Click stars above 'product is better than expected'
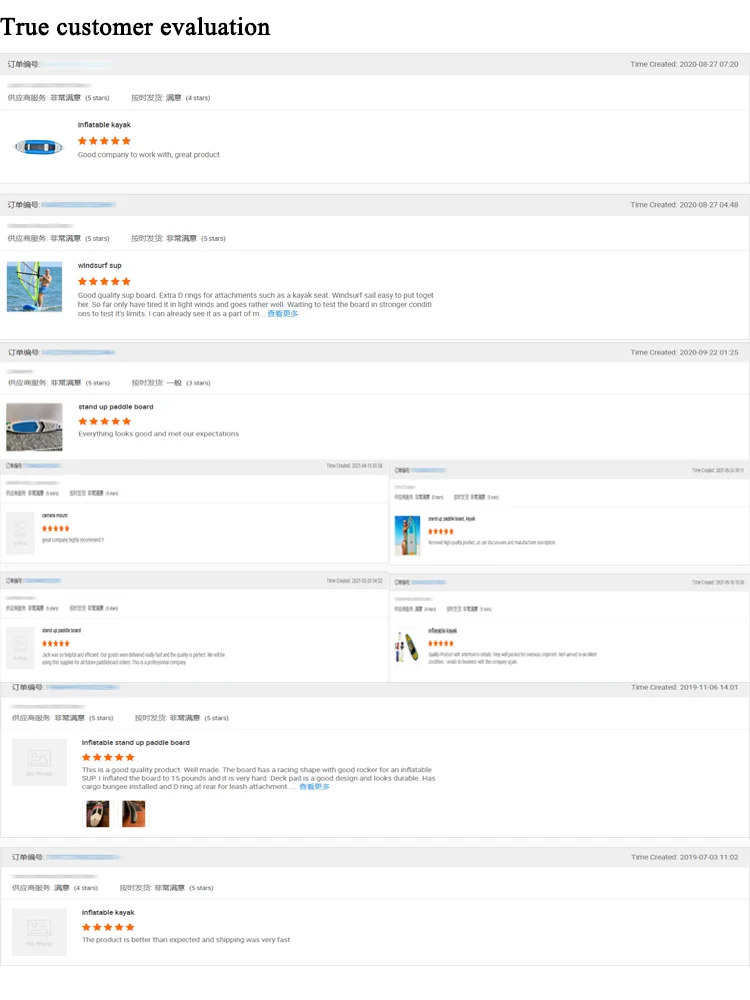Screen dimensions: 750x1000 (108, 928)
